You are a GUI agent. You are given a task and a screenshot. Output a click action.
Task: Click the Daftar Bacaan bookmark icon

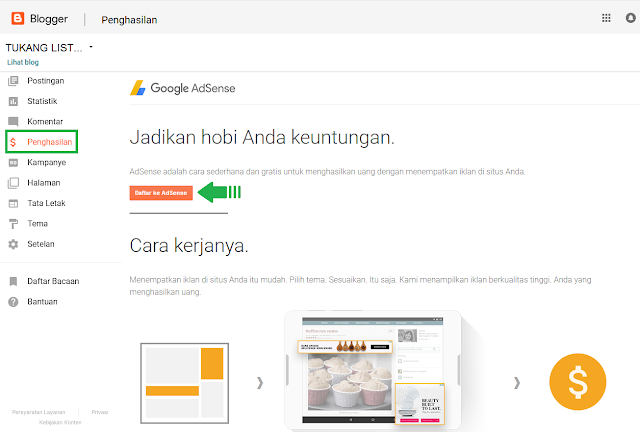[x=13, y=281]
